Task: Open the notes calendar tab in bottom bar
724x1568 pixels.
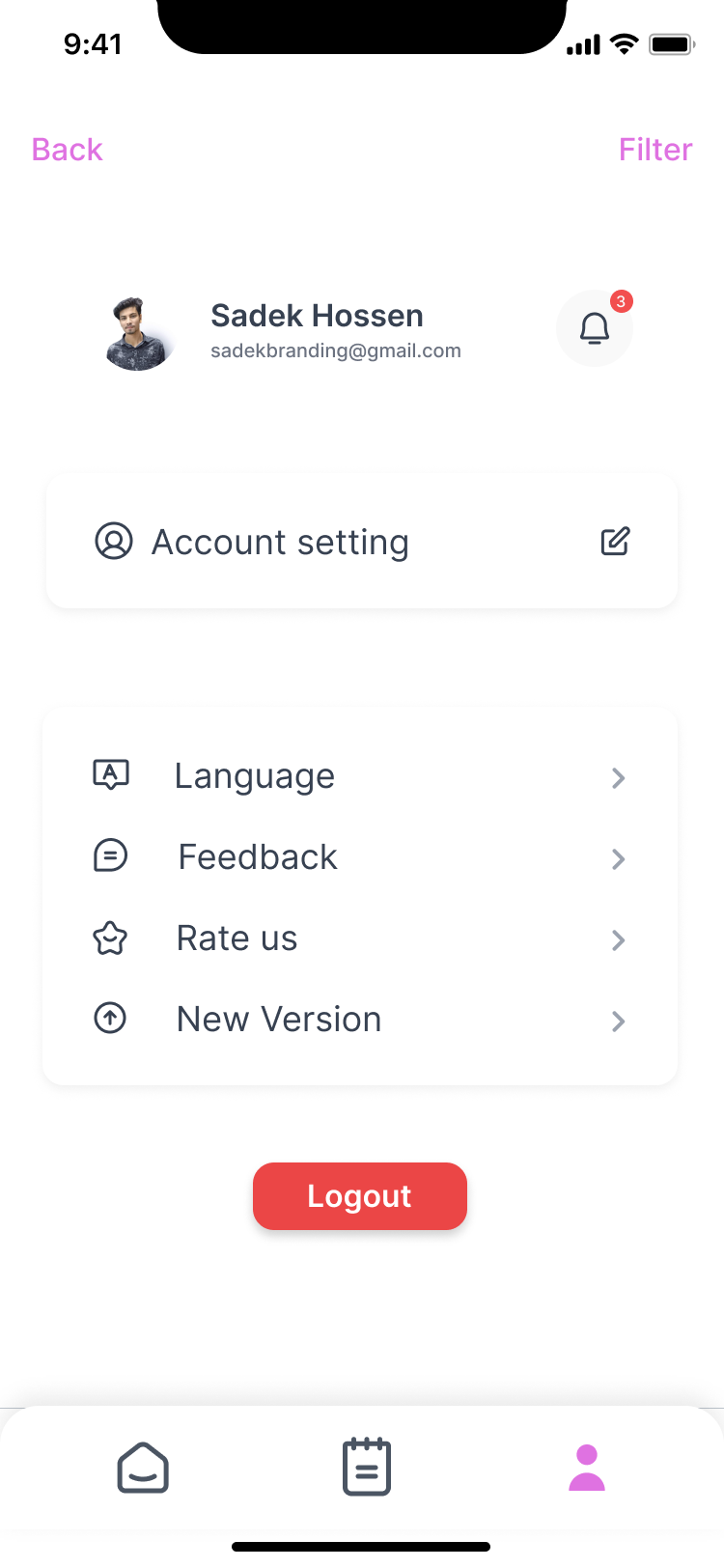Action: coord(367,1468)
